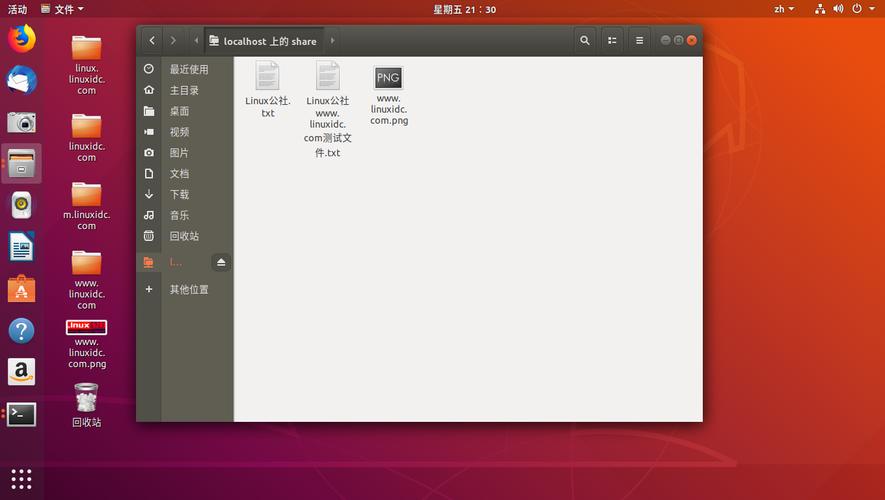Open Firefox from the dock
The image size is (885, 500).
(21, 38)
